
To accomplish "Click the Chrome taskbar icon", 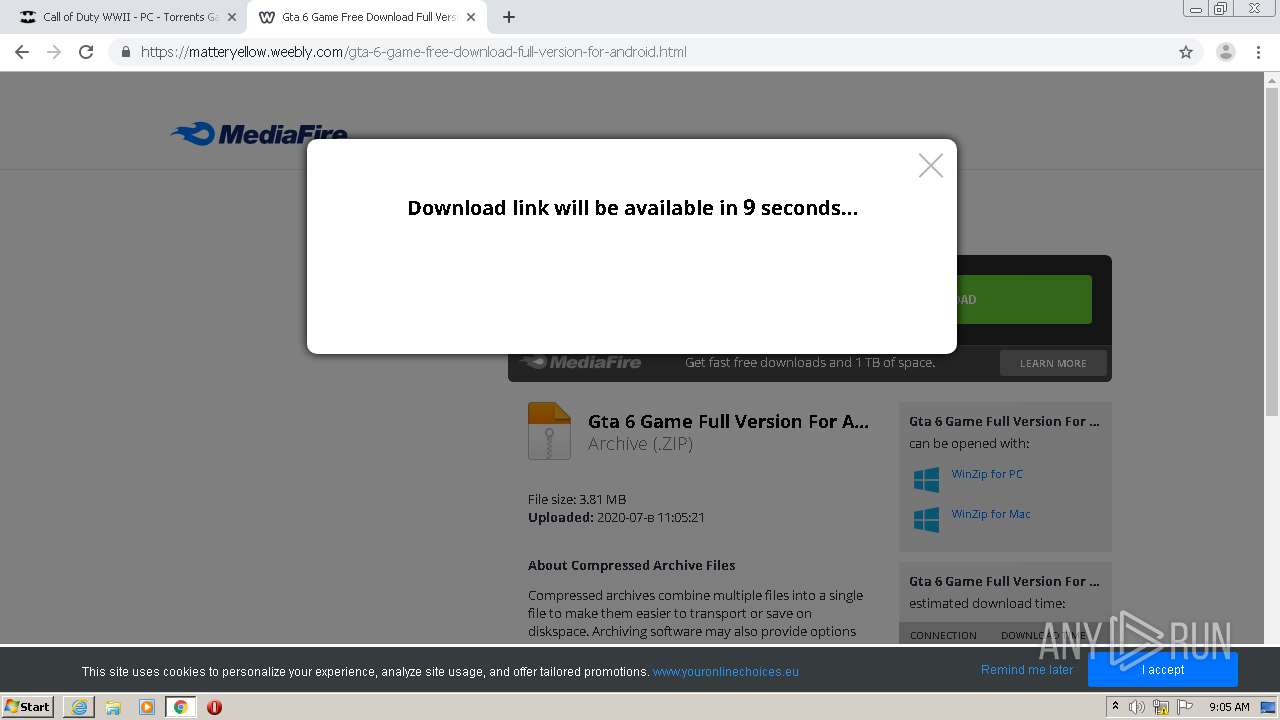I will pos(180,707).
